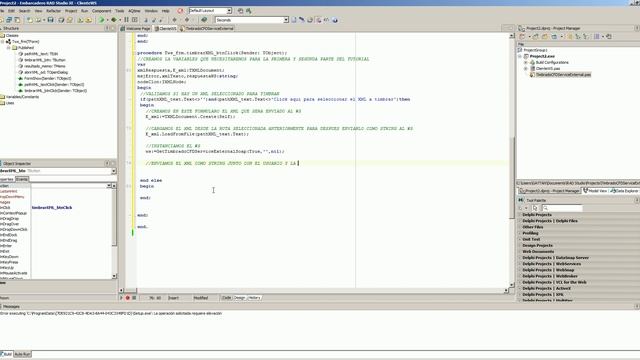Switch to the History view tab
The height and width of the screenshot is (360, 640).
(254, 298)
